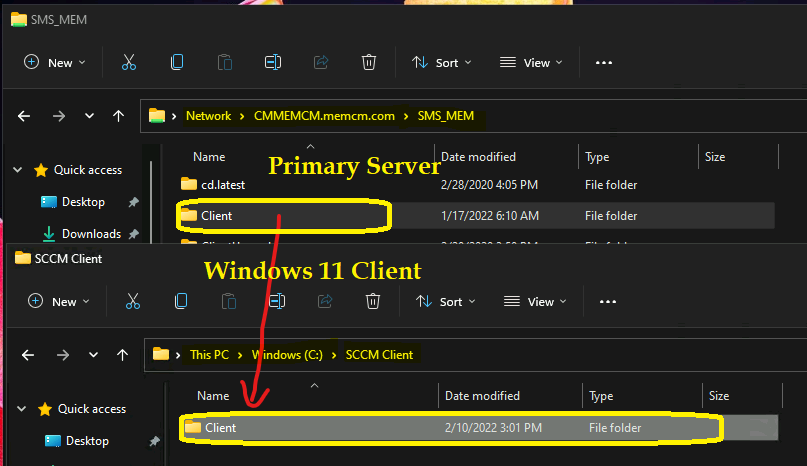
Task: Open Sort dropdown in SCCM Client window
Action: click(446, 302)
